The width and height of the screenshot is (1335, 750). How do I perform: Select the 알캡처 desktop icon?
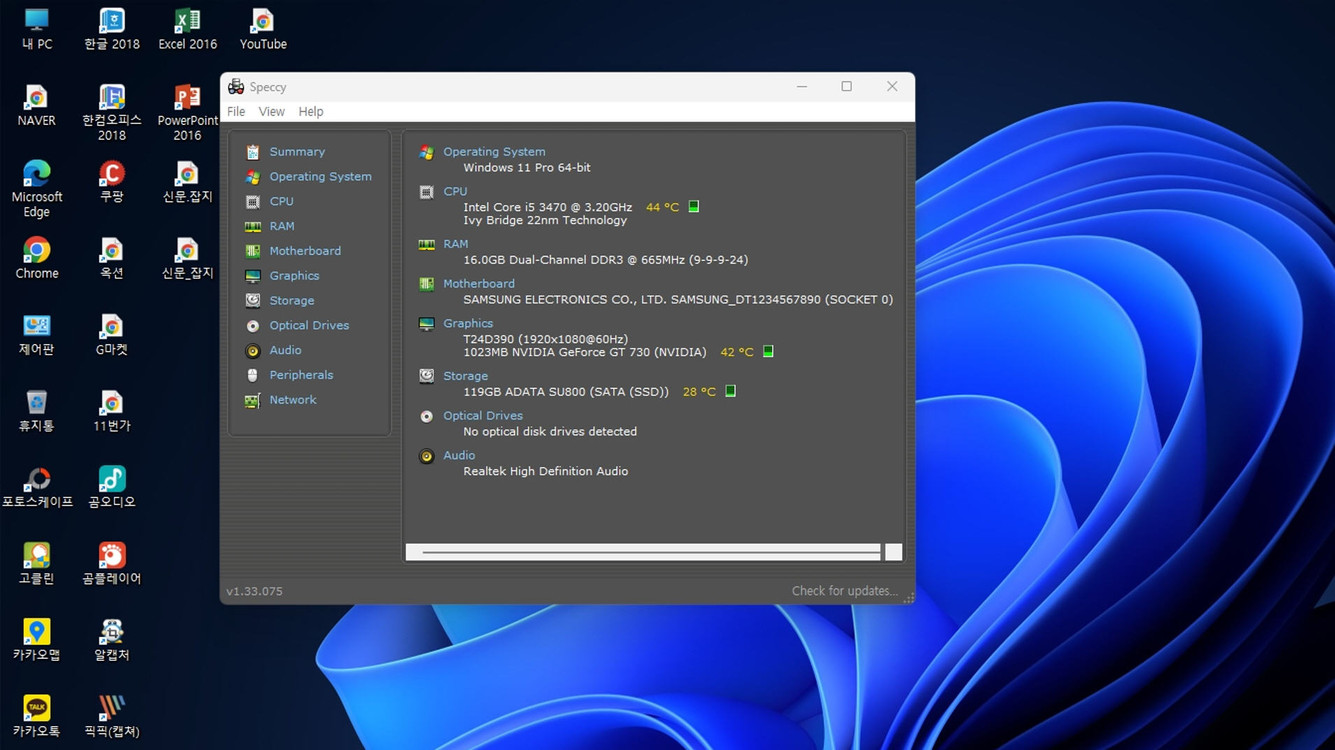pyautogui.click(x=112, y=640)
